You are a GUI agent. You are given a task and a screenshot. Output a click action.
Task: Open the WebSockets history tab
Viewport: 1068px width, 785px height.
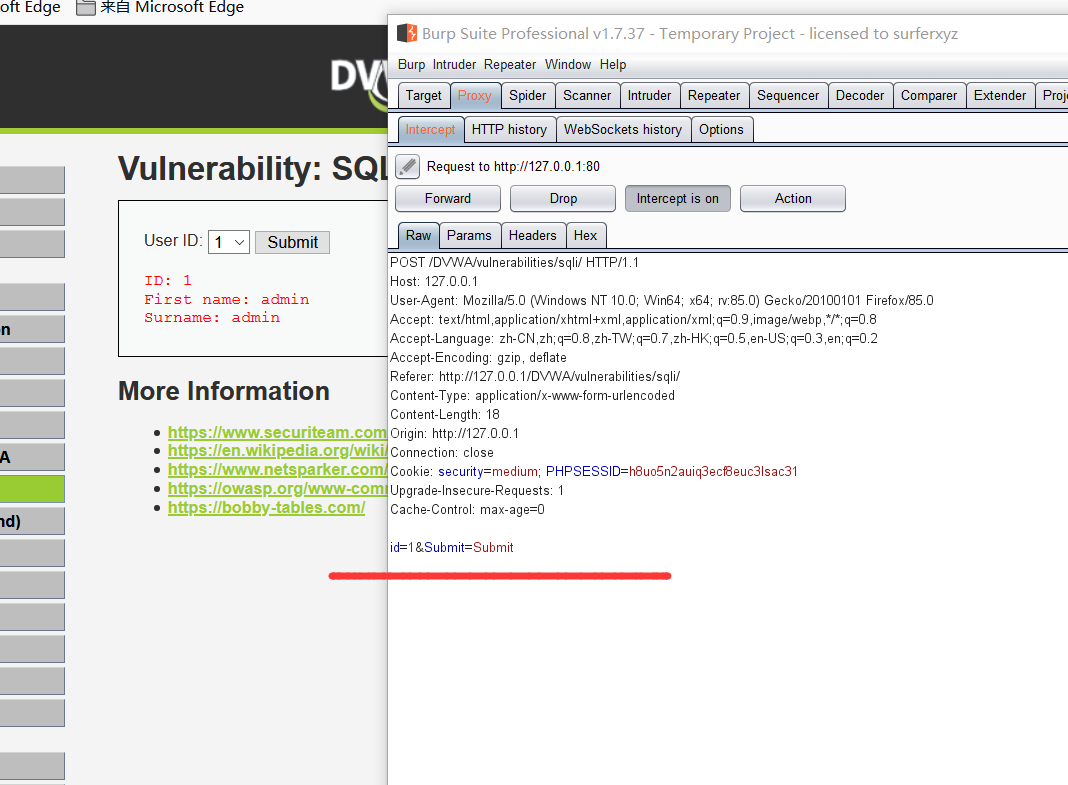pos(622,129)
